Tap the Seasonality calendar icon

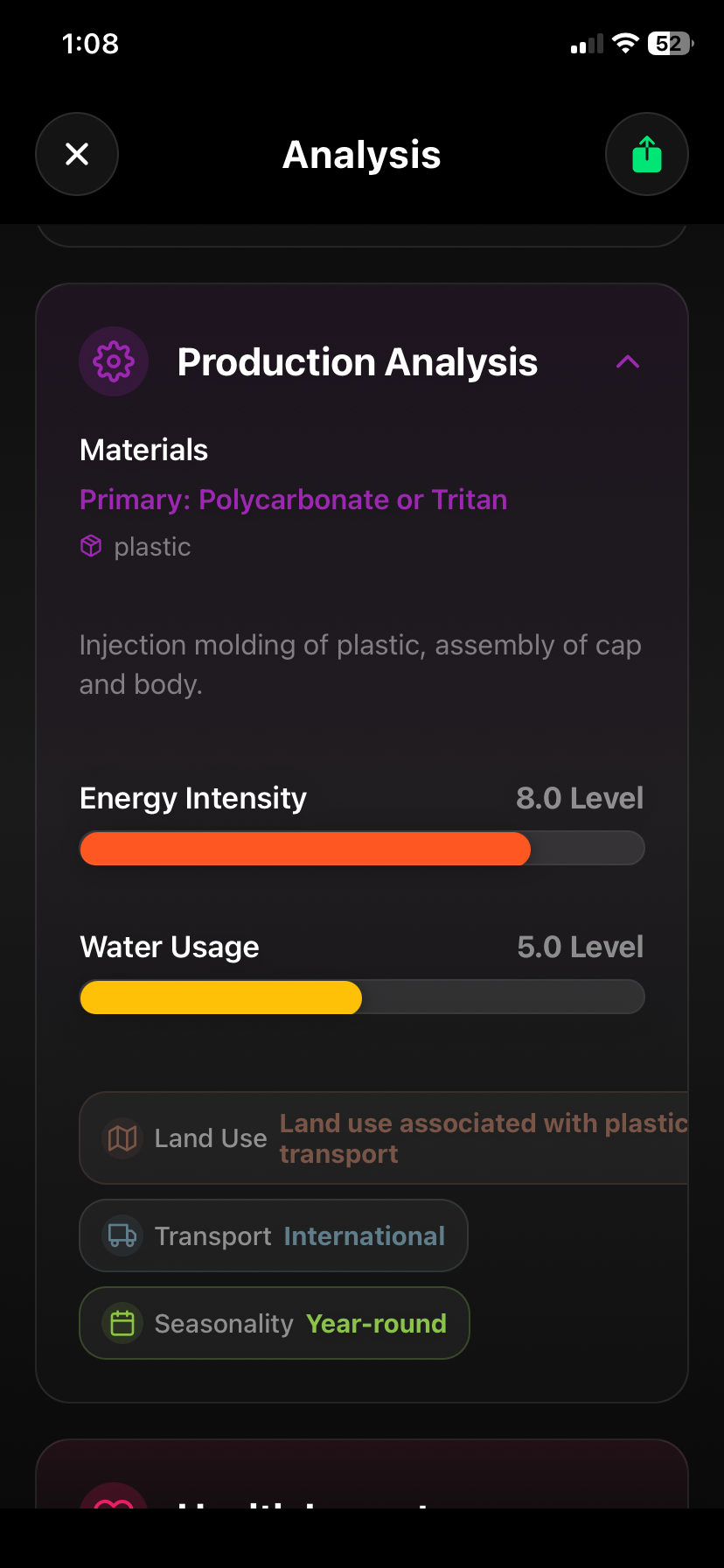pos(122,1323)
